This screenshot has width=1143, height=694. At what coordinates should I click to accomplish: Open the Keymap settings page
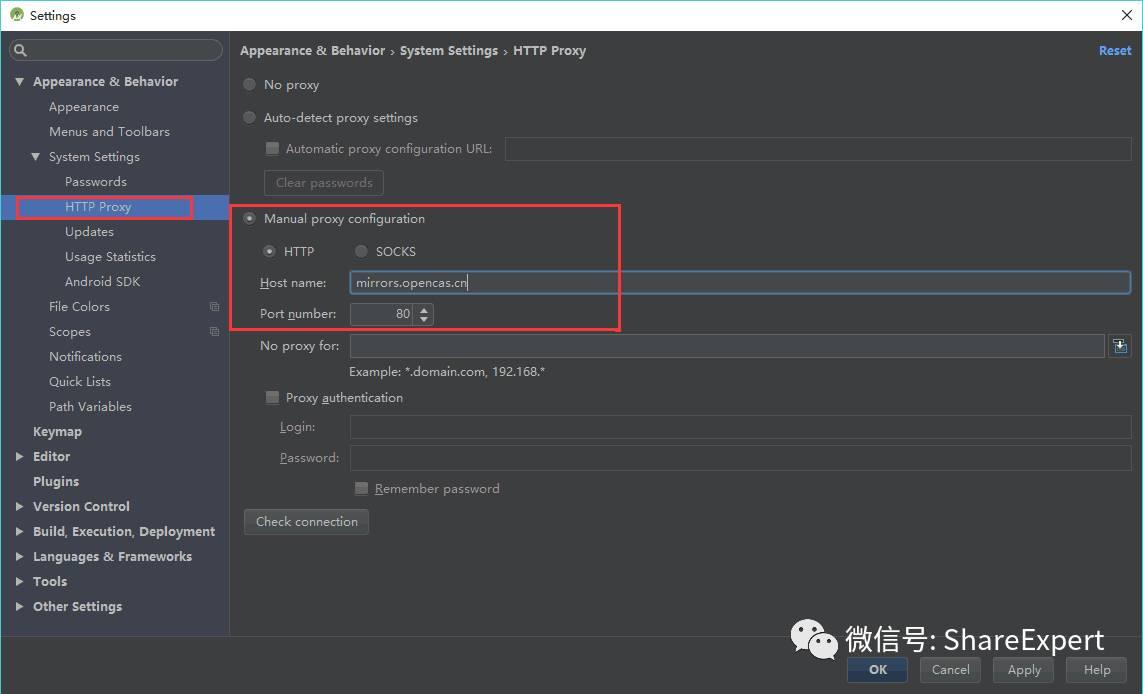pyautogui.click(x=57, y=432)
